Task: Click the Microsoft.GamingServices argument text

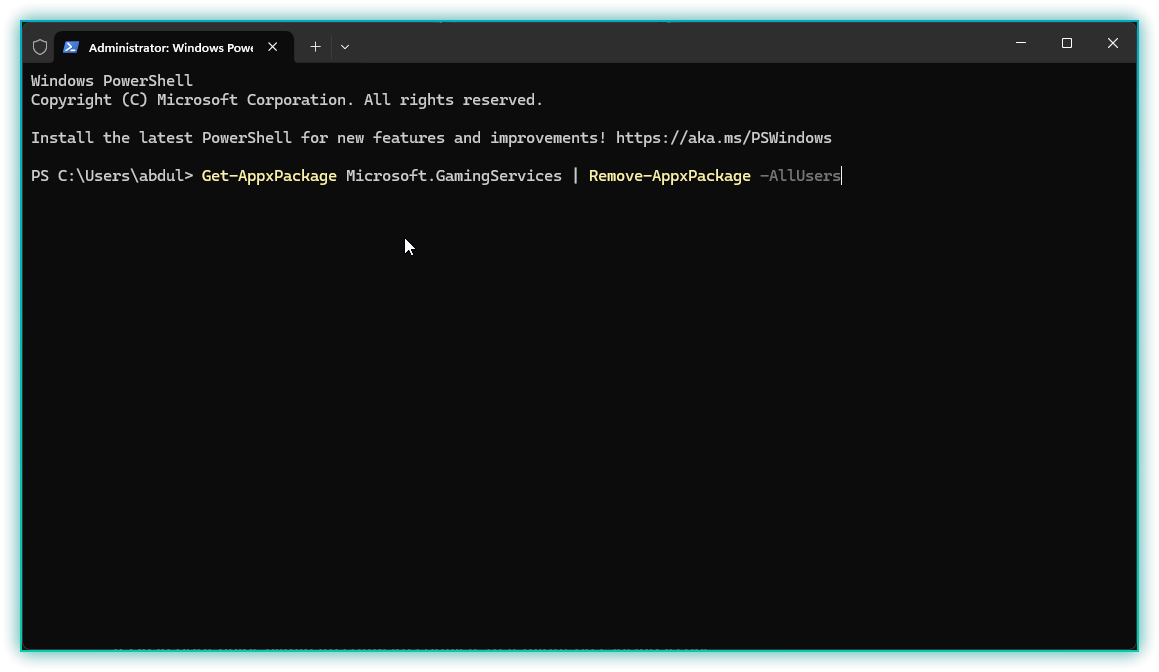Action: click(x=454, y=176)
